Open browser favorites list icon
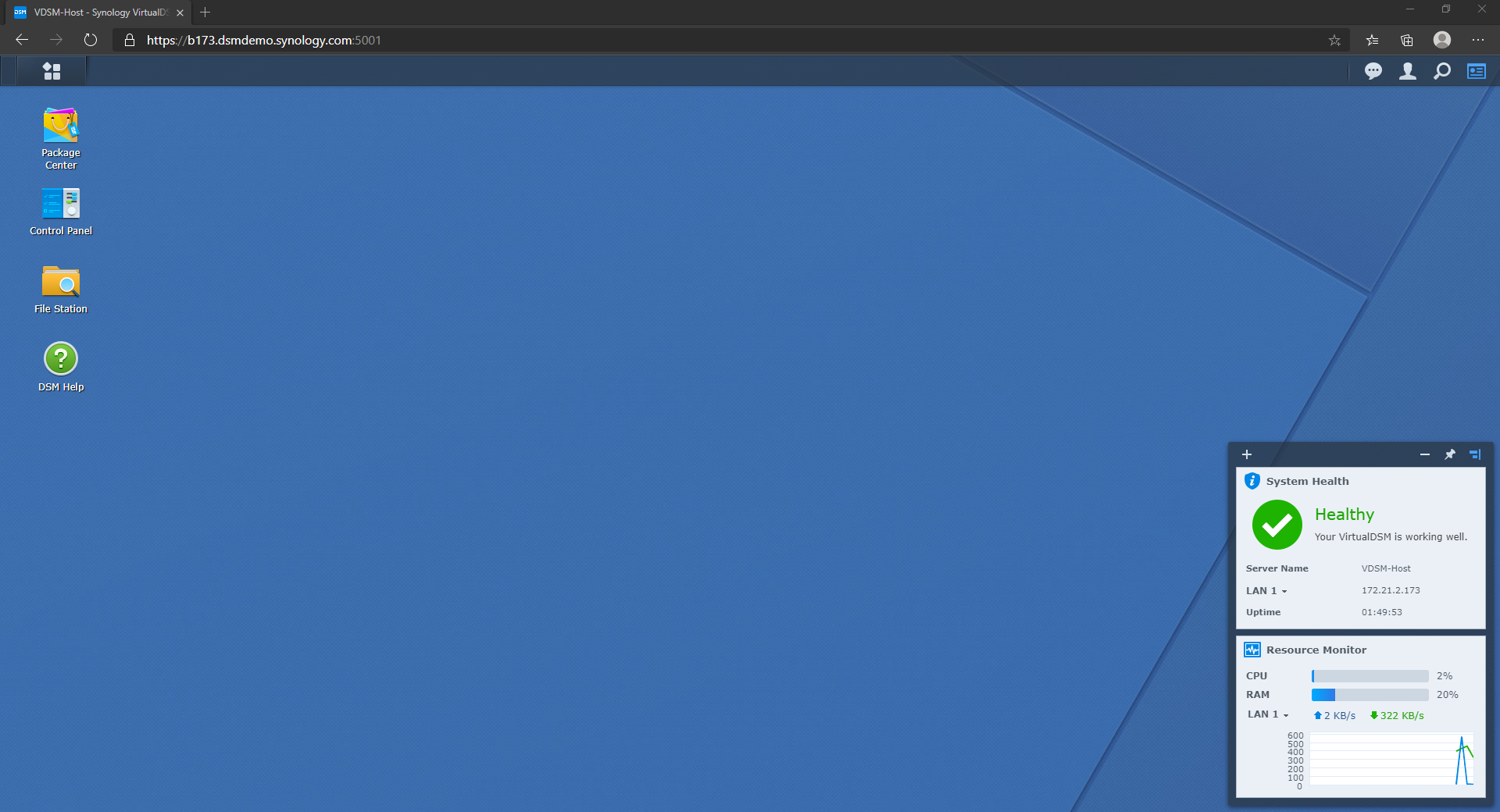Viewport: 1500px width, 812px height. (1372, 40)
